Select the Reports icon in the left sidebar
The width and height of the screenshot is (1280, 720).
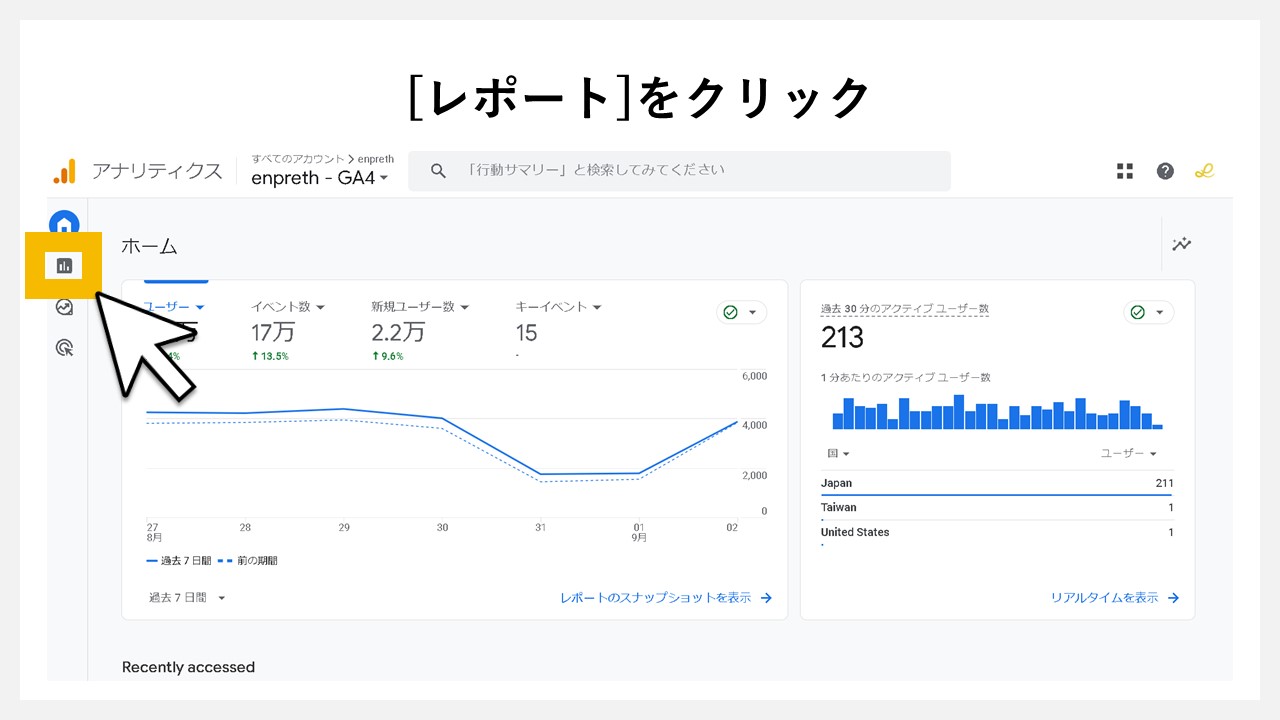click(64, 266)
